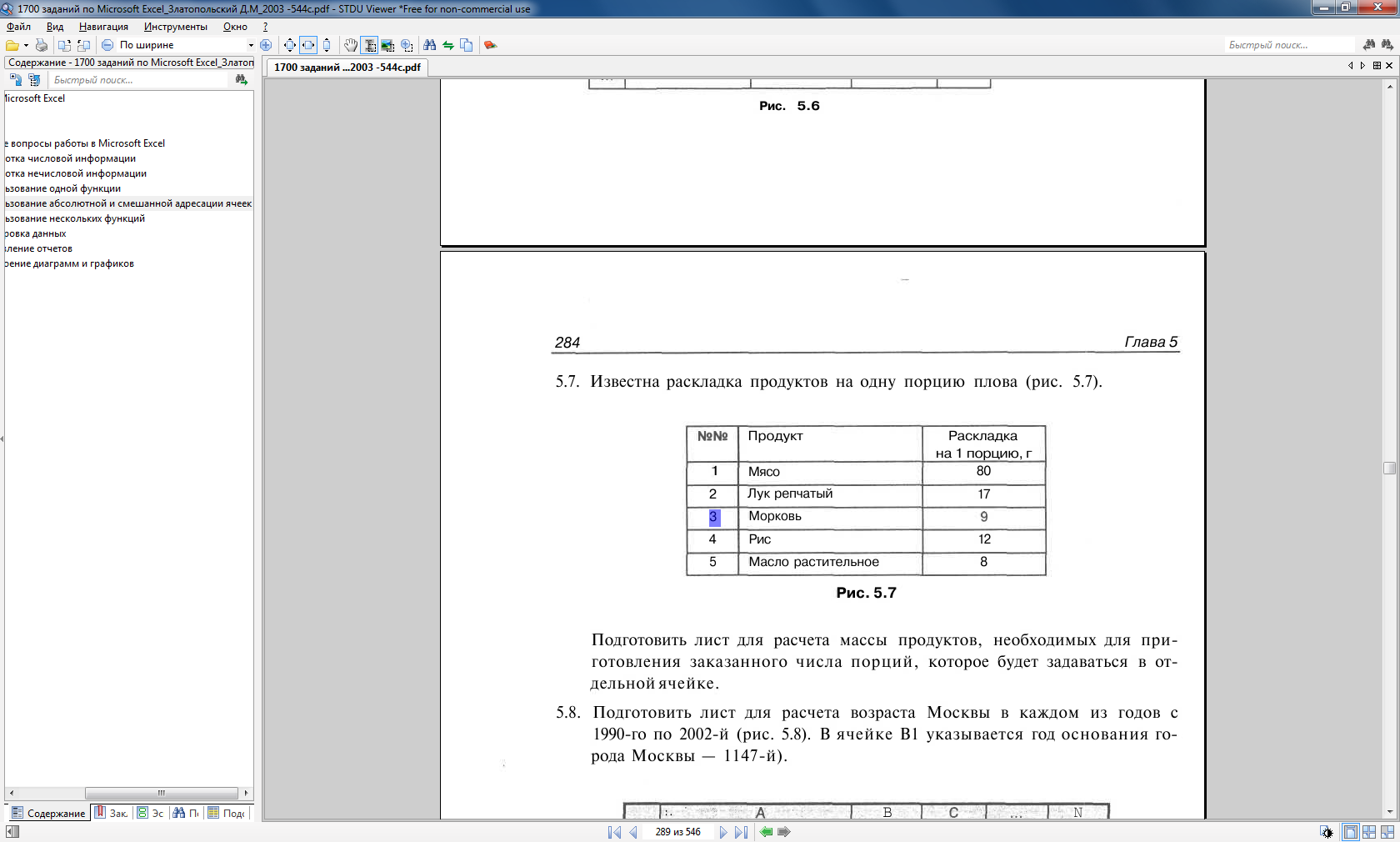Toggle the side panel visibility button

[12, 832]
